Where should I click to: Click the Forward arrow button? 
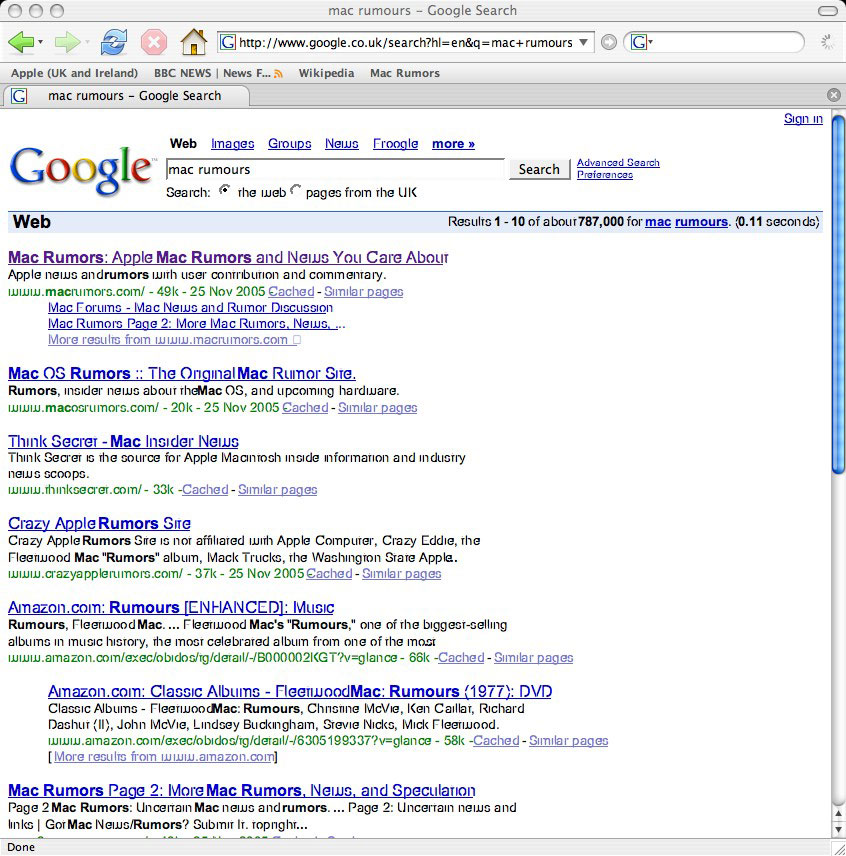[67, 42]
